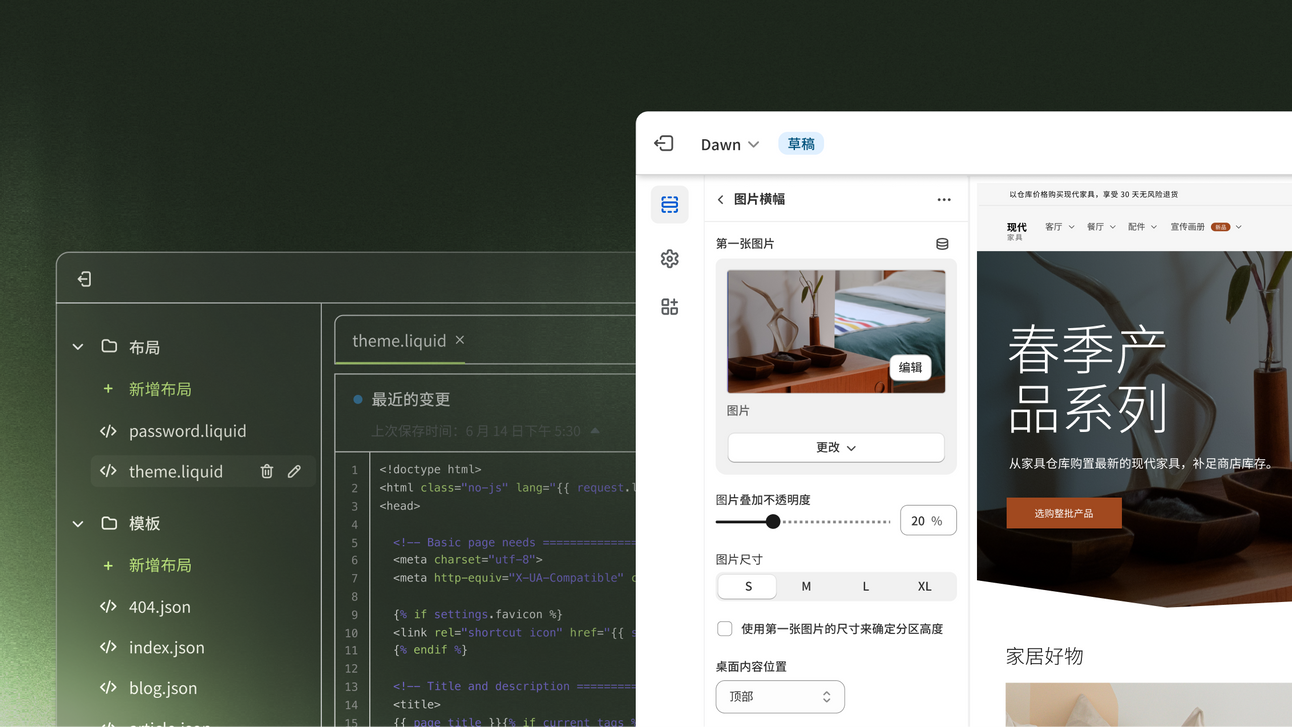1292x727 pixels.
Task: Select image size M
Action: (x=806, y=587)
